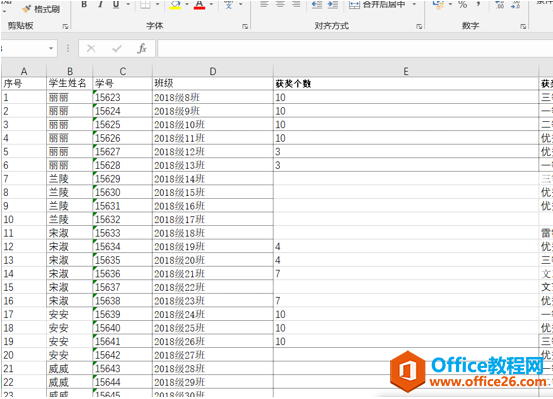Open the borders dropdown arrow
Viewport: 553px width, 399px height.
point(157,5)
